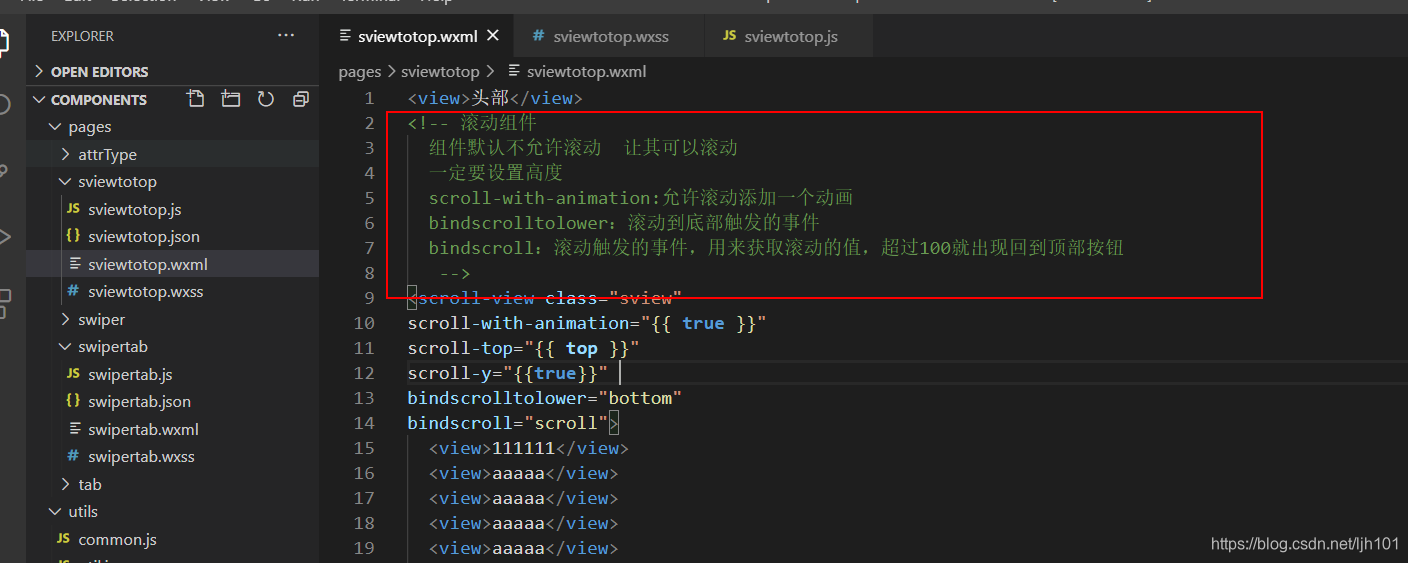Click the sviewtotop.wxml breadcrumb
1408x563 pixels.
pyautogui.click(x=586, y=72)
